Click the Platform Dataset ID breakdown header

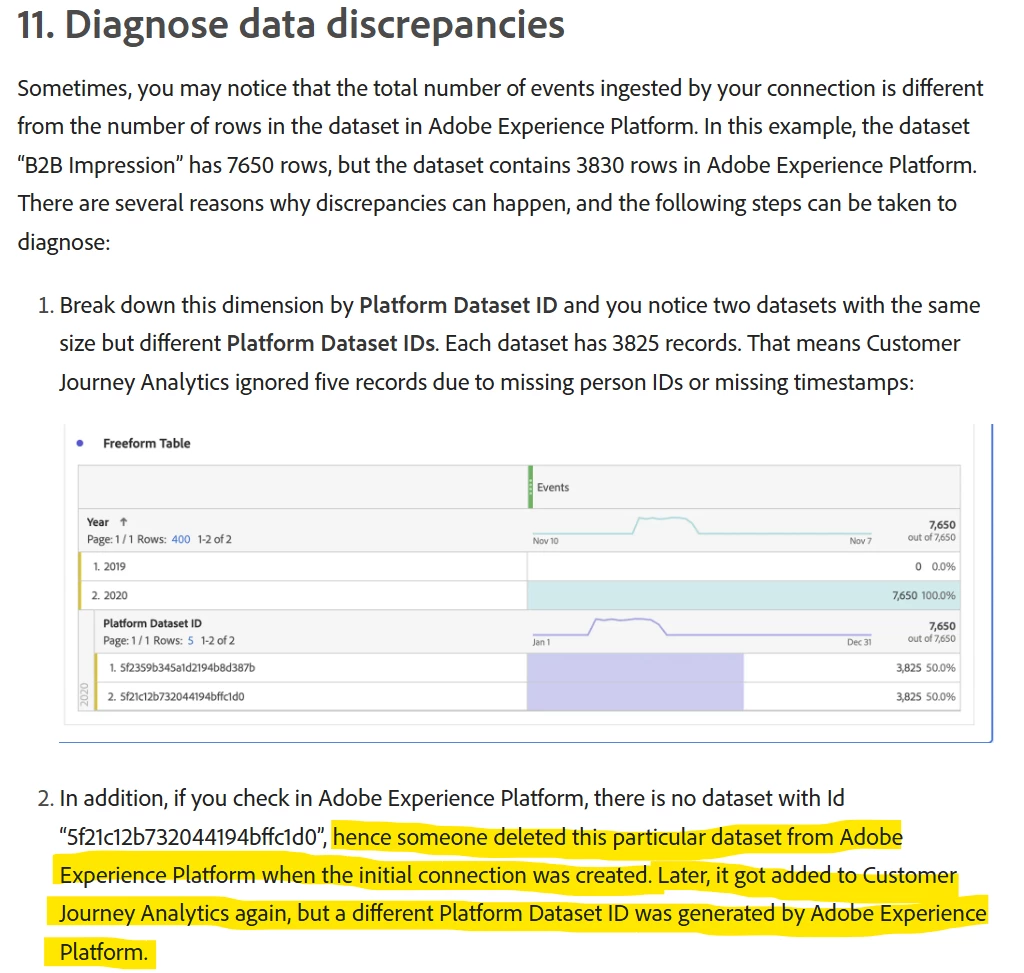coord(152,623)
